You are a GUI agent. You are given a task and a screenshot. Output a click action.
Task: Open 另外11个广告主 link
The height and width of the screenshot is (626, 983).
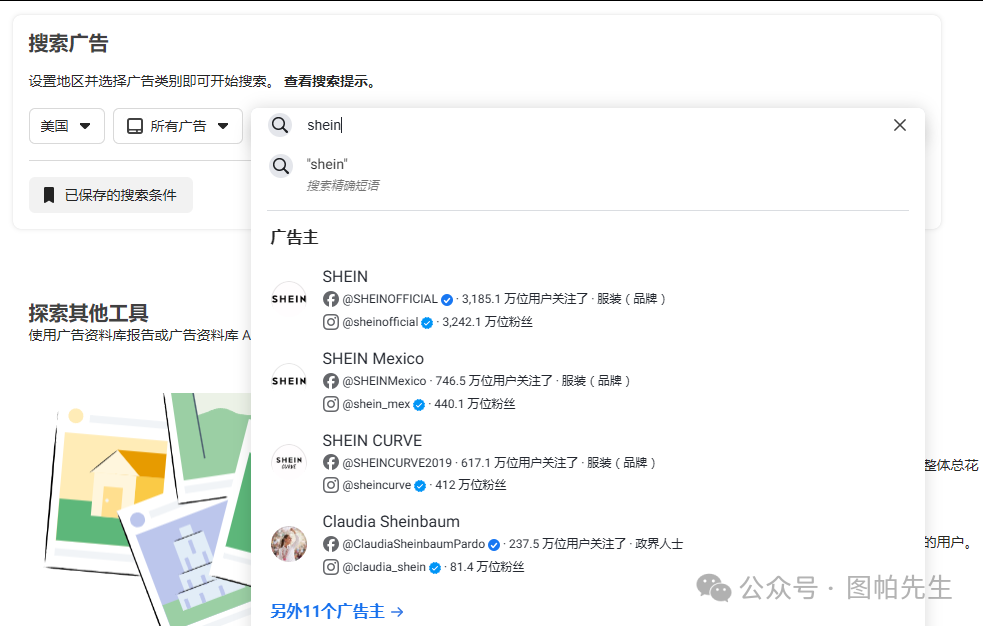tap(337, 611)
